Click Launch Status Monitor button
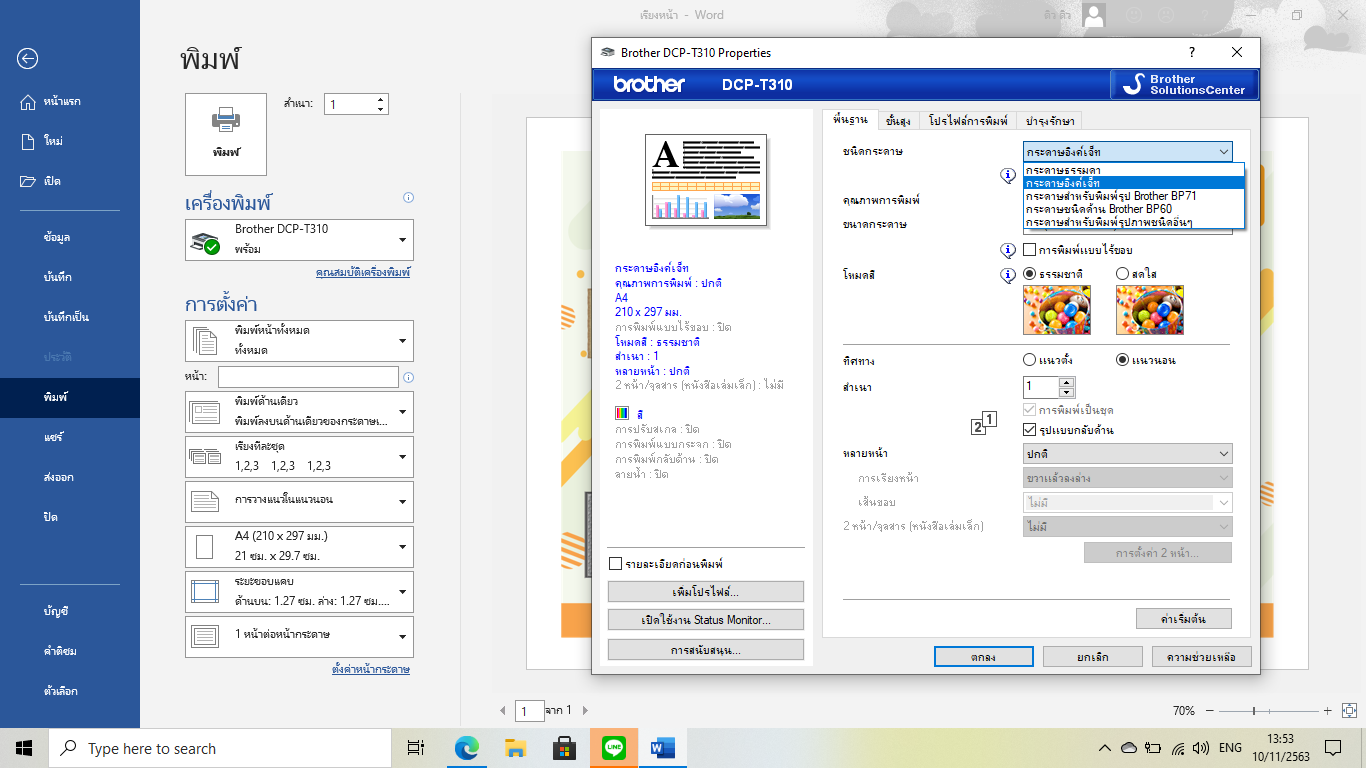 click(x=705, y=620)
